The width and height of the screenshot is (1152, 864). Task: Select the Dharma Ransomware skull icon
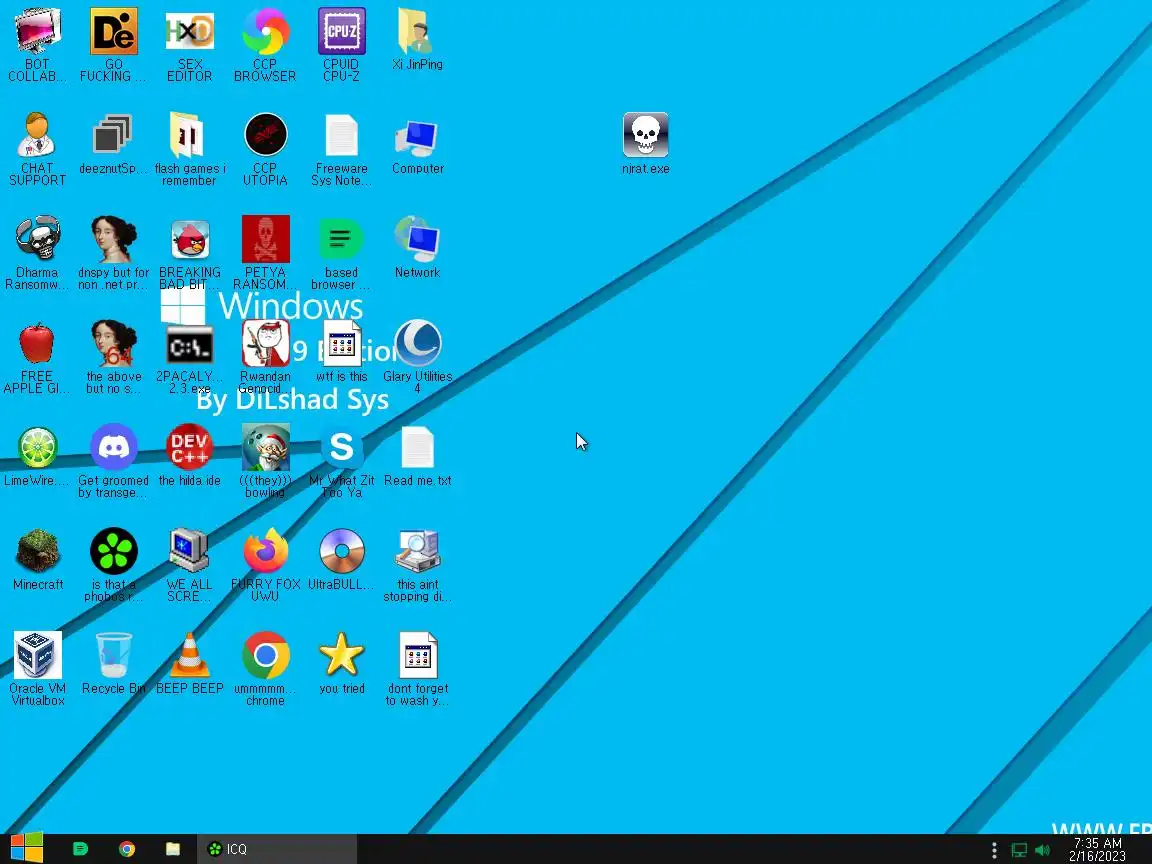point(37,239)
